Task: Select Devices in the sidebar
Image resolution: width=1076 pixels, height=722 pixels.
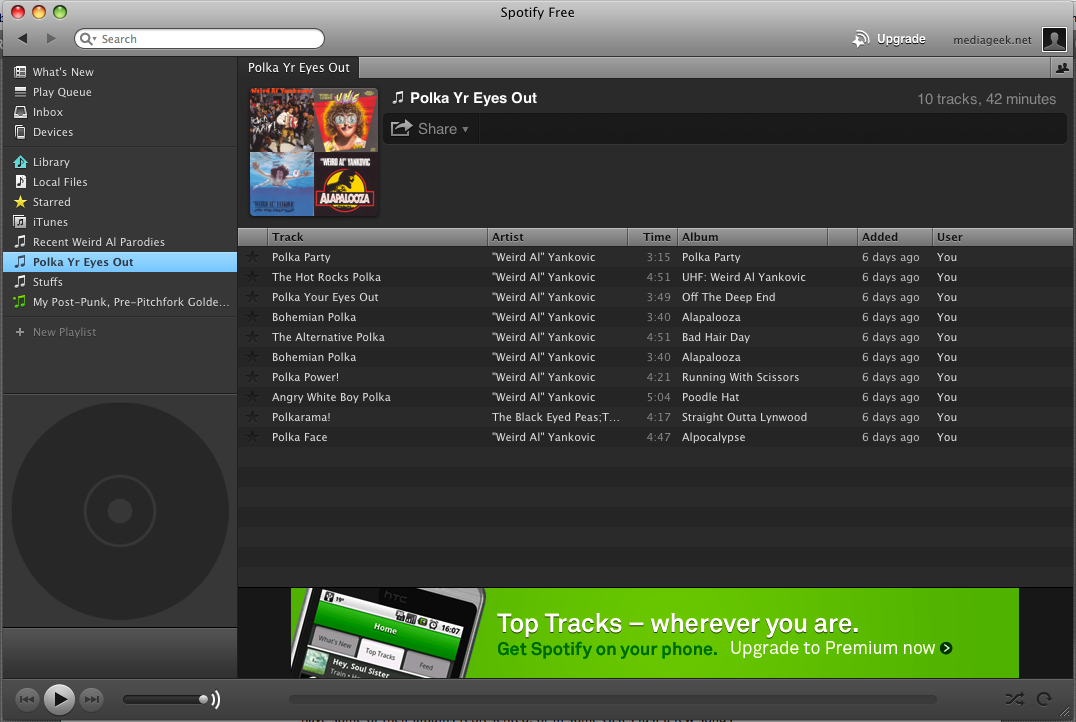Action: [x=52, y=132]
